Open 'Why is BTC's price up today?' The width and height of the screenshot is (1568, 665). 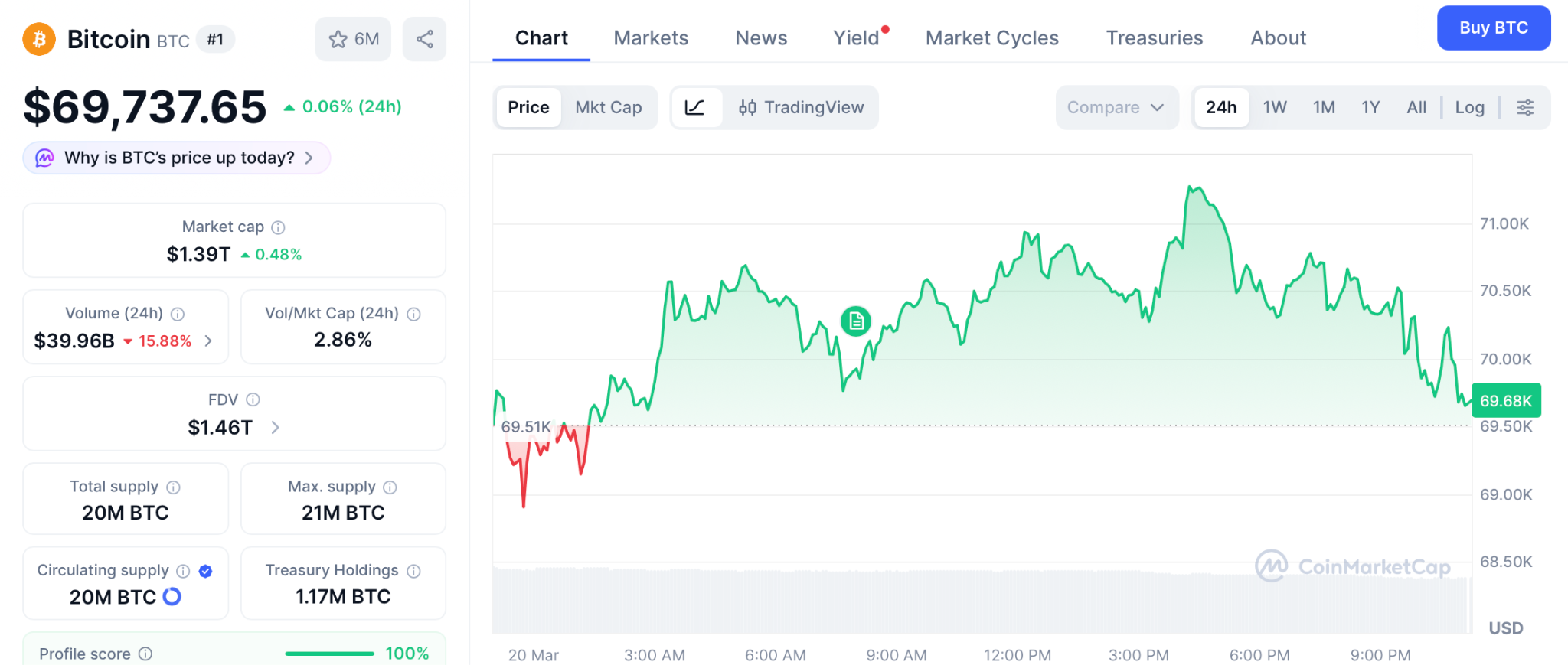click(x=177, y=158)
